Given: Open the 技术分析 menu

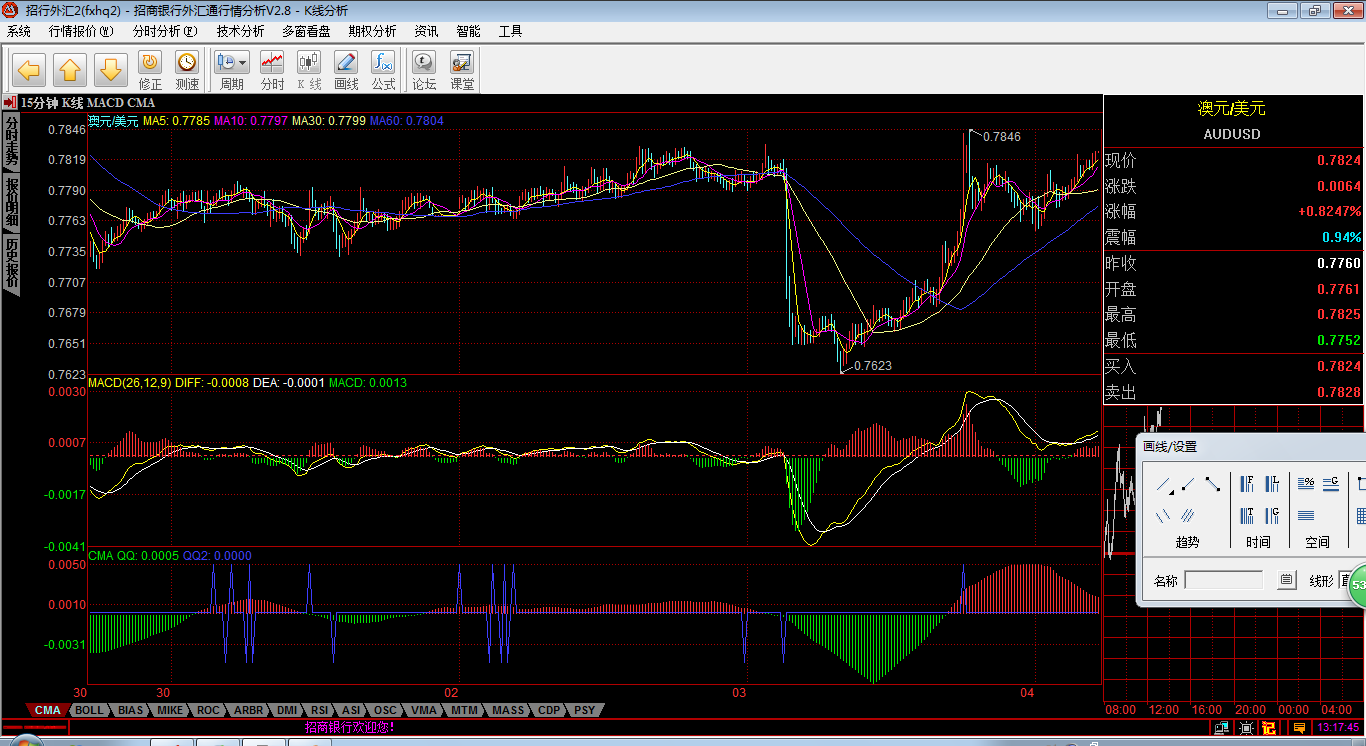Looking at the screenshot, I should [240, 31].
